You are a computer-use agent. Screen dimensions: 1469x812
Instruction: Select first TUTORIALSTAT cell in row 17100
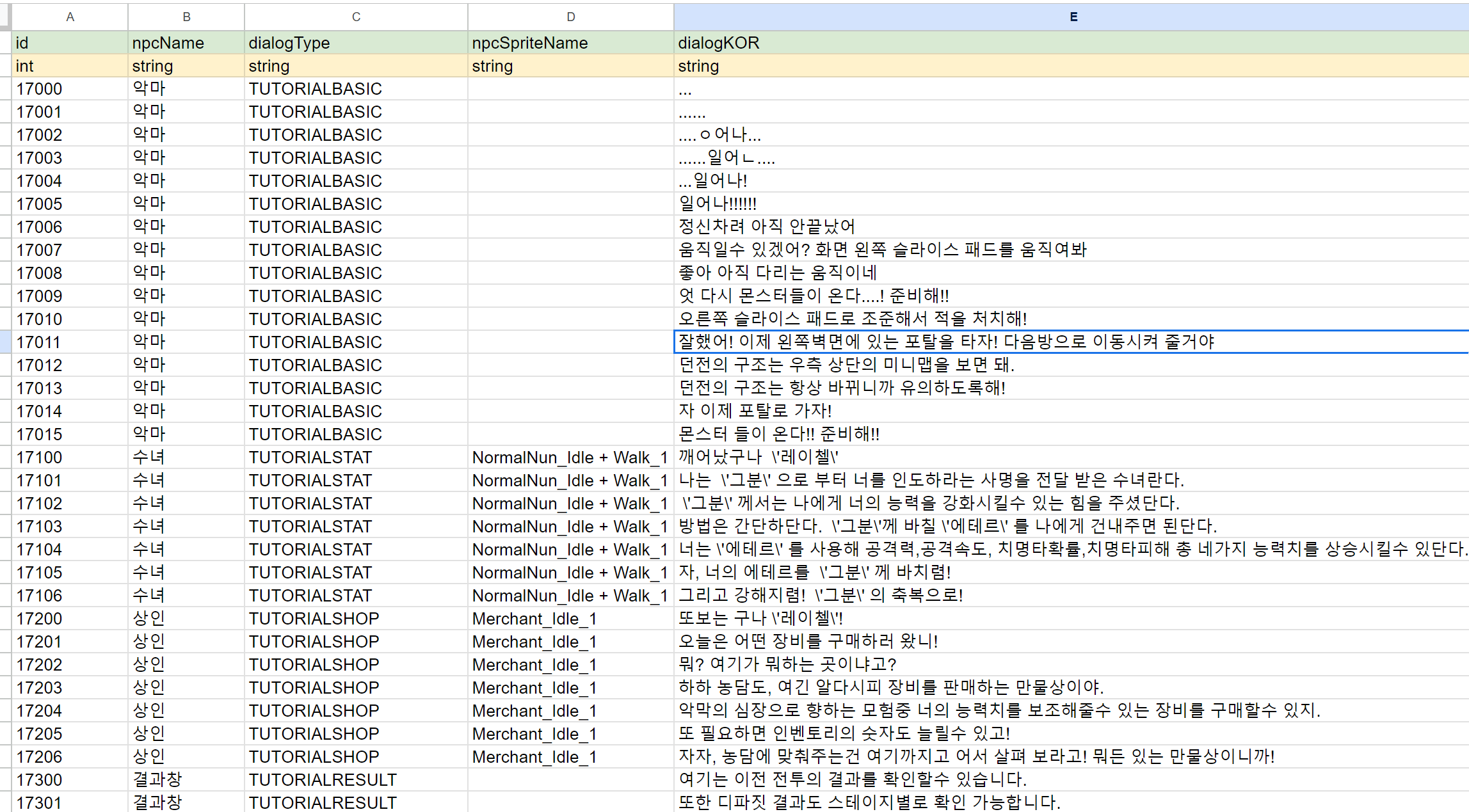click(x=310, y=458)
